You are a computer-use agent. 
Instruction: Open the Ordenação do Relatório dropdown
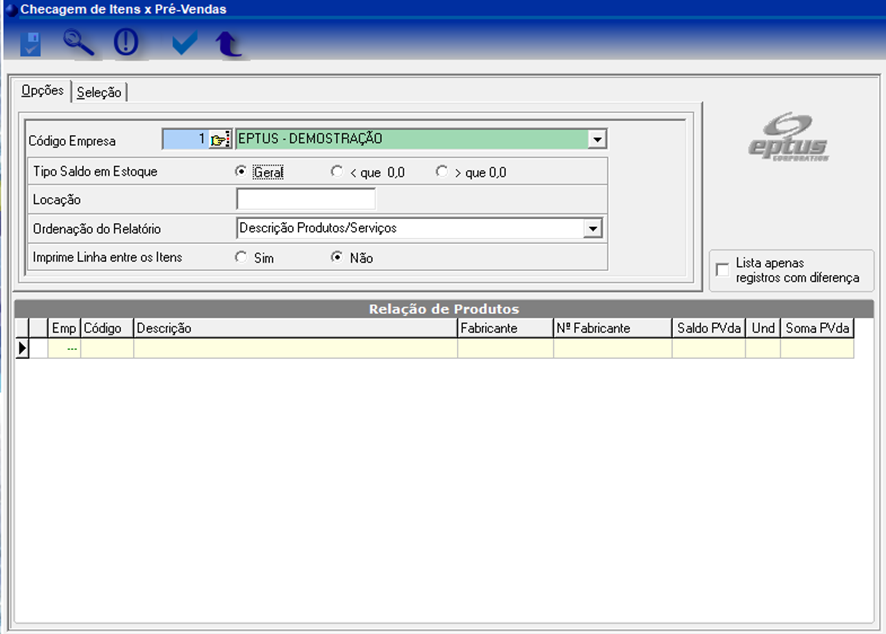click(x=593, y=229)
